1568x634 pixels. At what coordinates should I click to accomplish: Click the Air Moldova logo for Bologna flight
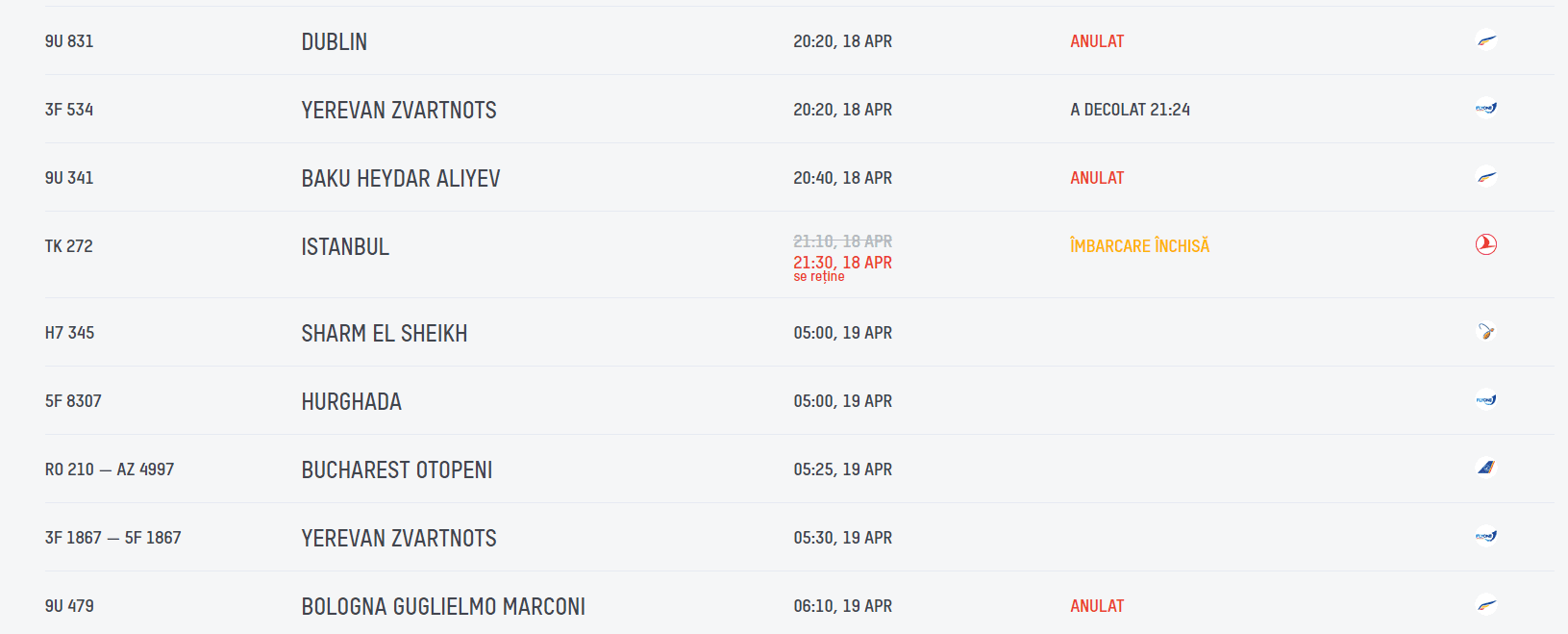click(x=1486, y=605)
